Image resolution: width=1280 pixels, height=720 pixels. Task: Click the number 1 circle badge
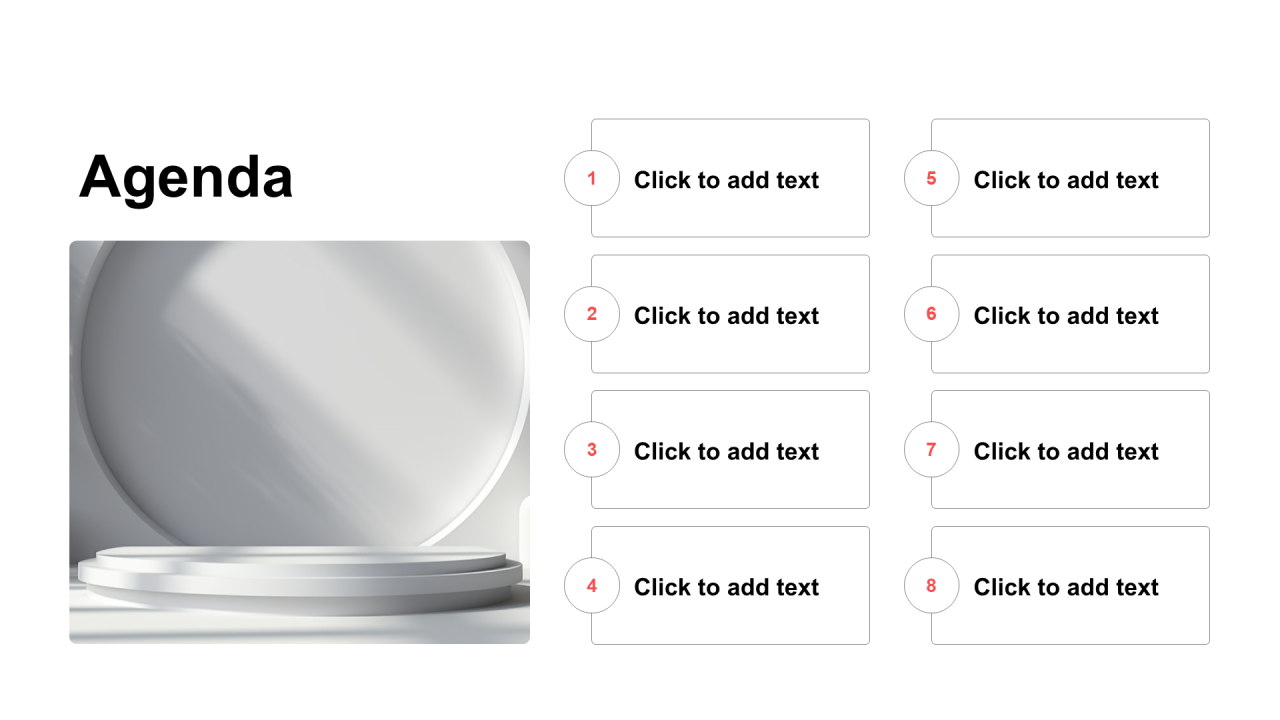(x=592, y=178)
